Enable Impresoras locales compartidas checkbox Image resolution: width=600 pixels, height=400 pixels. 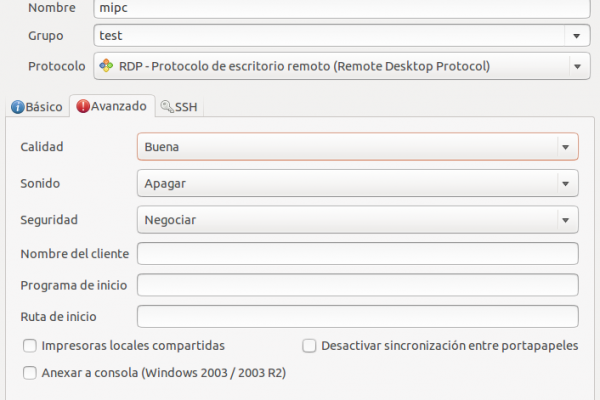click(x=30, y=346)
